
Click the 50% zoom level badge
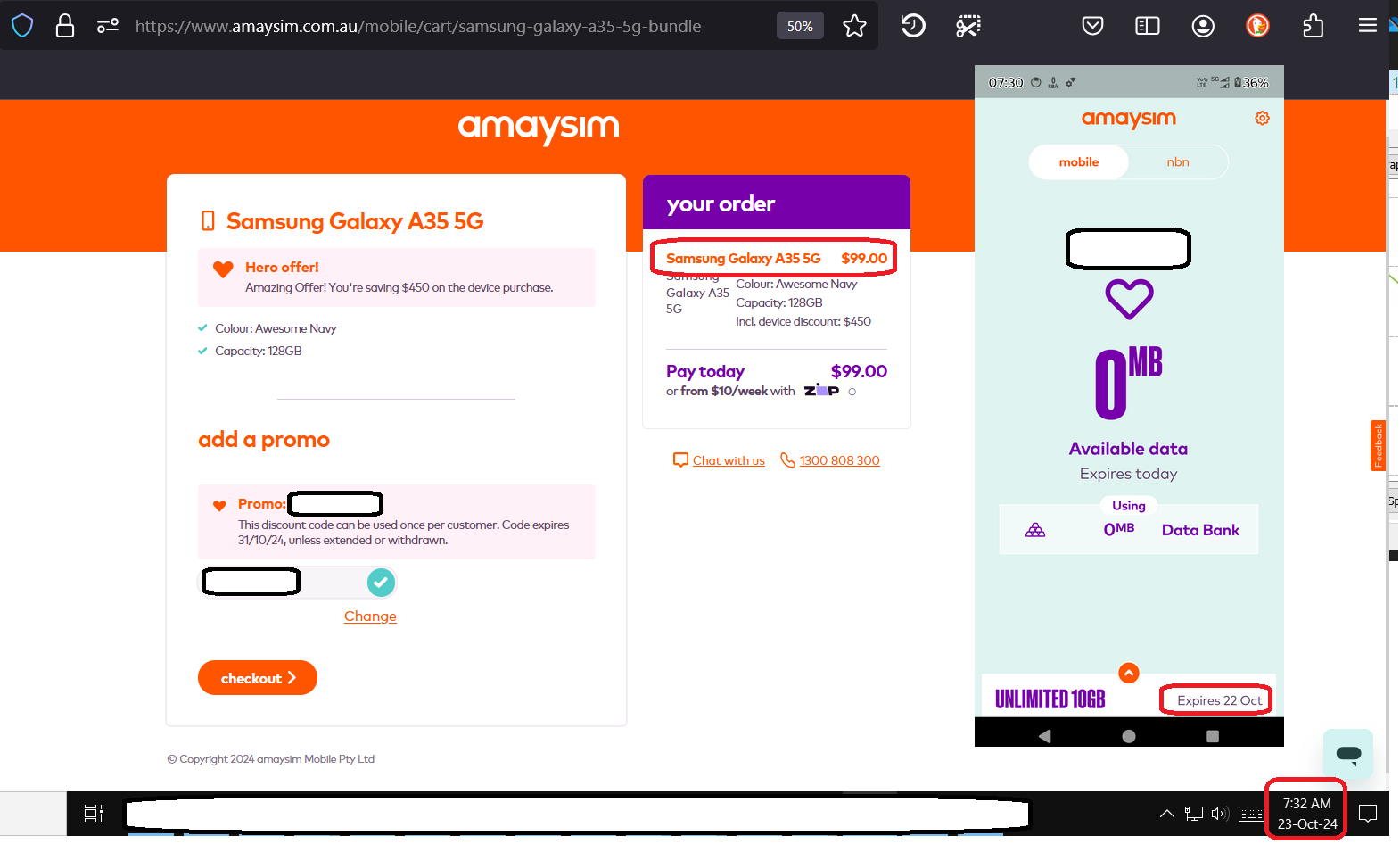tap(800, 26)
